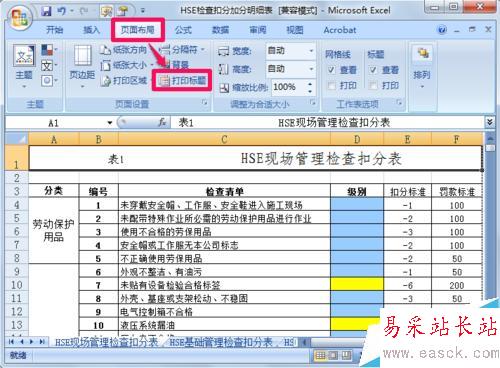Open the 视图 View tab
500x368 pixels.
(x=295, y=30)
